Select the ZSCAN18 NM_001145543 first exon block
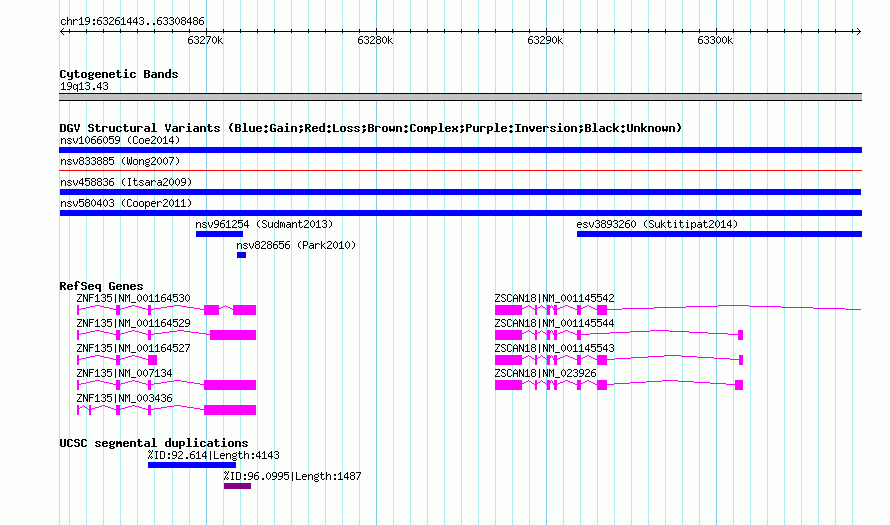890x525 pixels. (x=508, y=360)
